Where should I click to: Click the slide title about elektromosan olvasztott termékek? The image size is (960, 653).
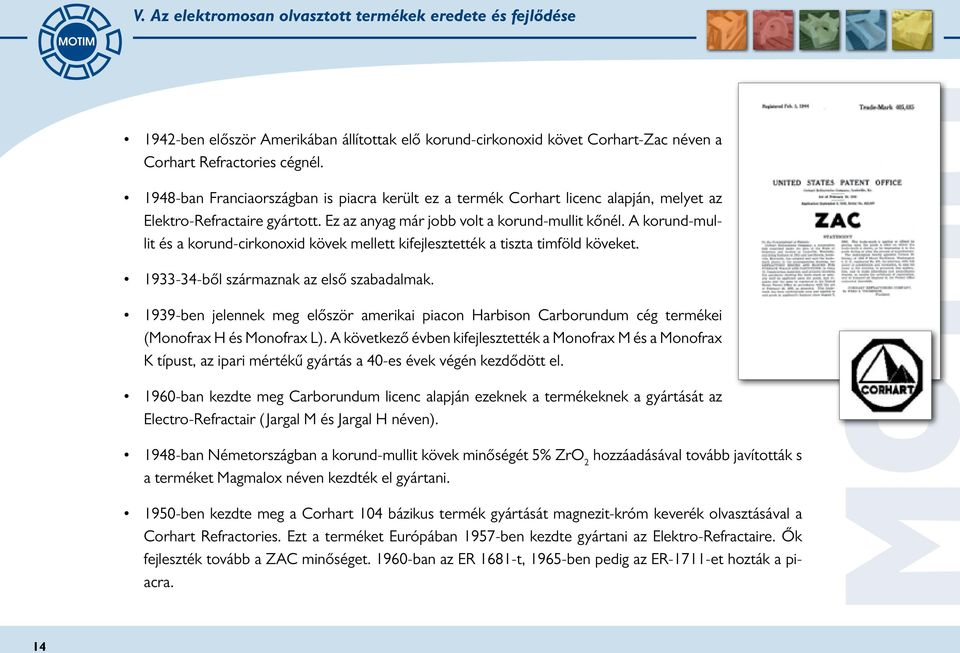354,16
